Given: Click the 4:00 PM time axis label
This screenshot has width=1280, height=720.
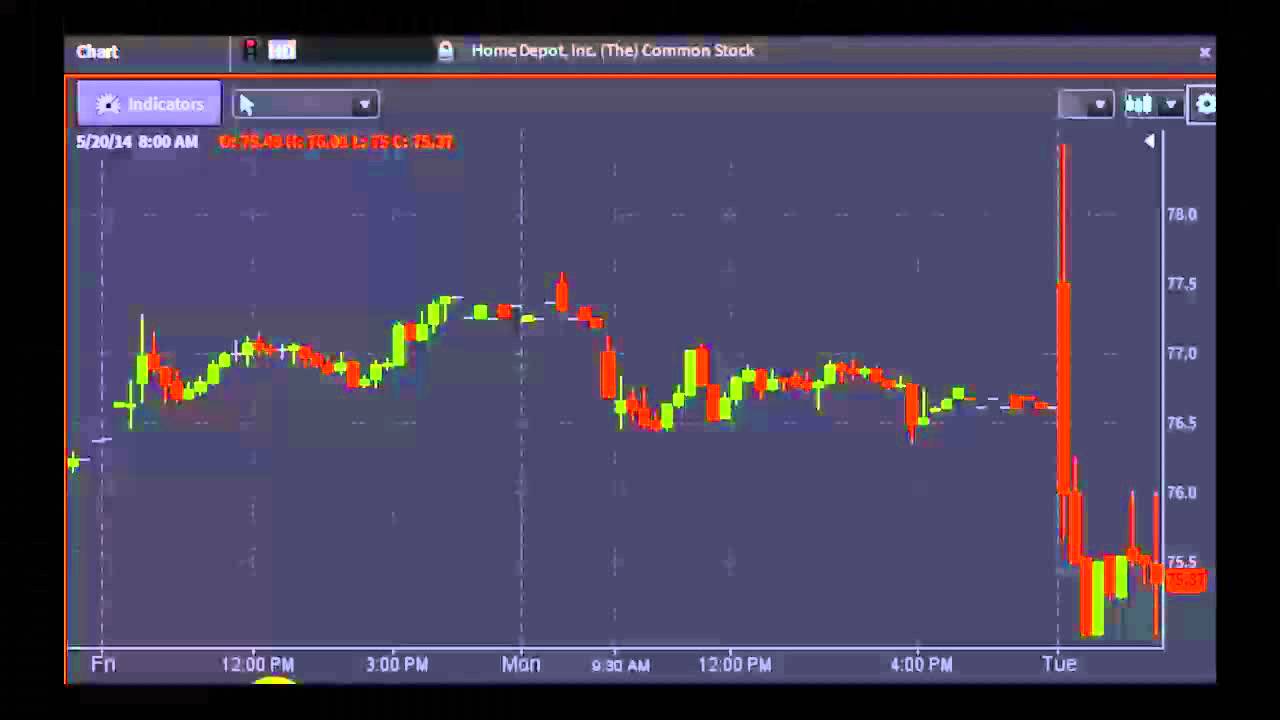Looking at the screenshot, I should point(921,664).
